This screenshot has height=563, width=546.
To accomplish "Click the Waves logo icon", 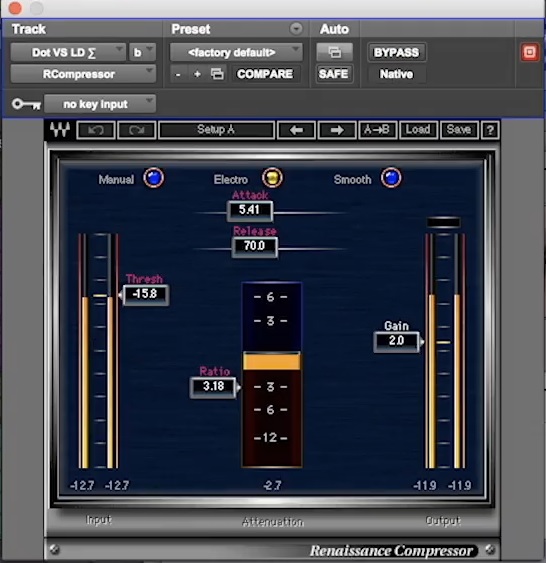I will click(60, 130).
